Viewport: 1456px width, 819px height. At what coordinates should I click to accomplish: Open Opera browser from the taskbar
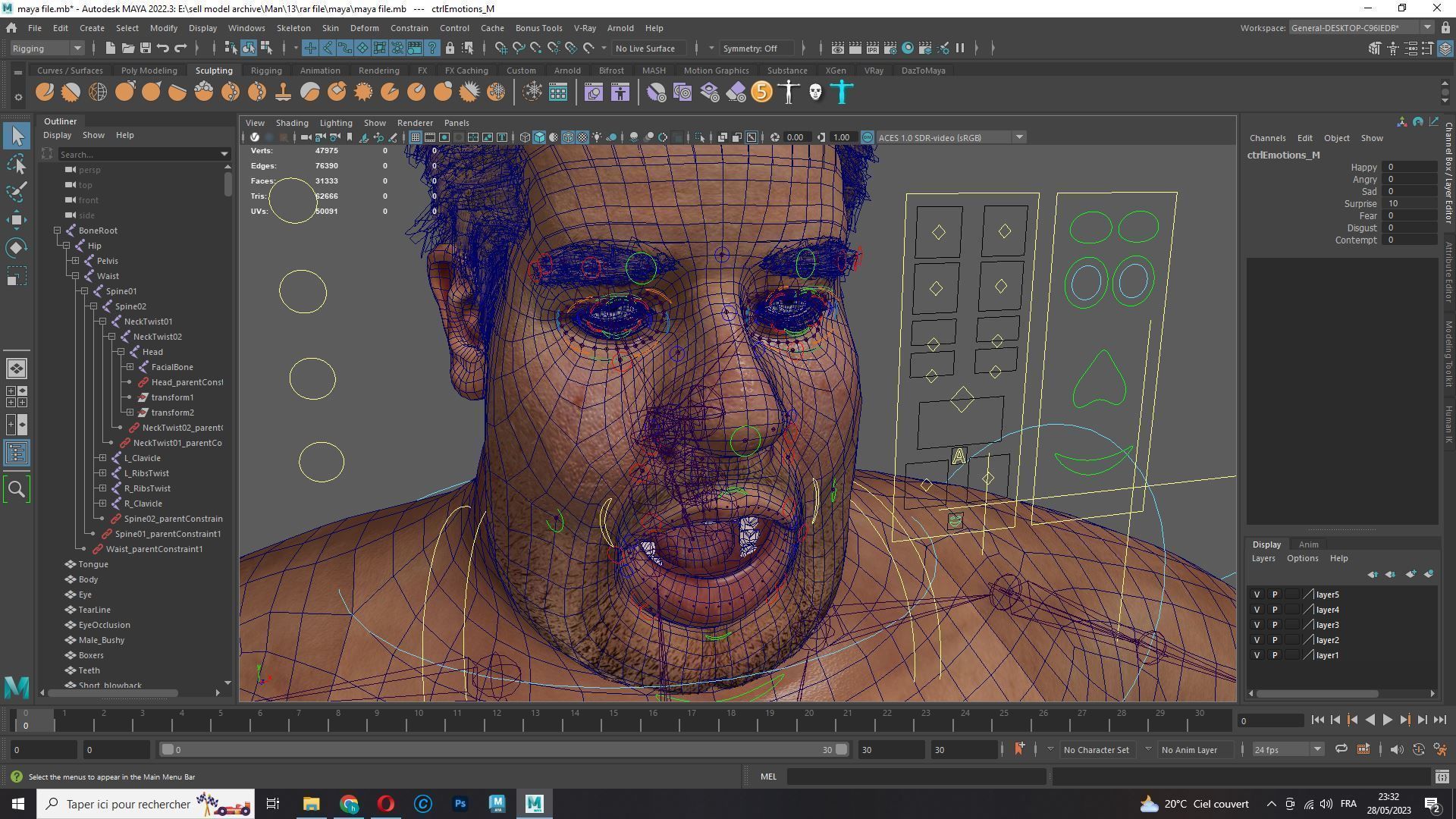pyautogui.click(x=386, y=804)
